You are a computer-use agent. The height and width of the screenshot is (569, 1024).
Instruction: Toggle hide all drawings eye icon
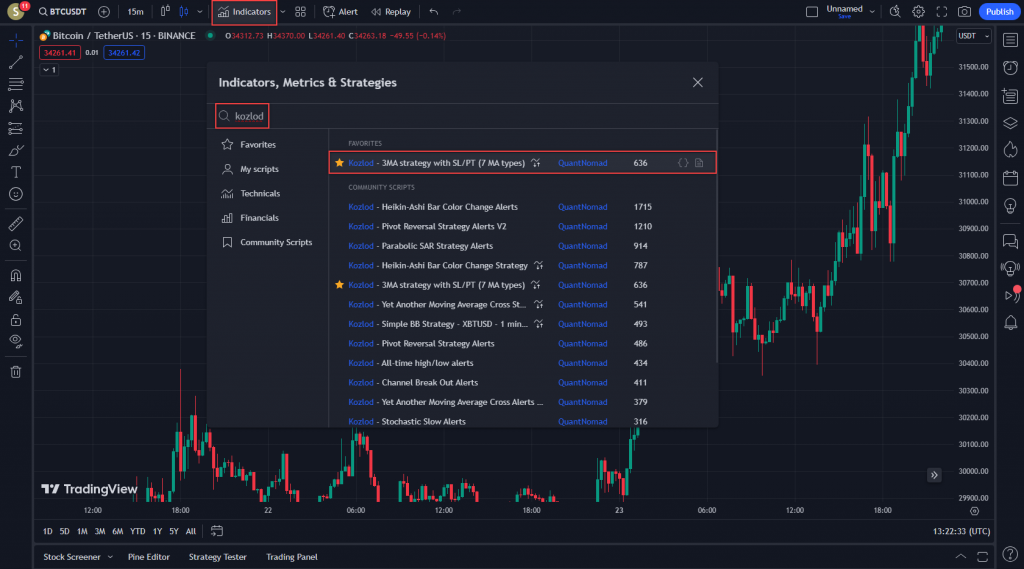click(16, 341)
